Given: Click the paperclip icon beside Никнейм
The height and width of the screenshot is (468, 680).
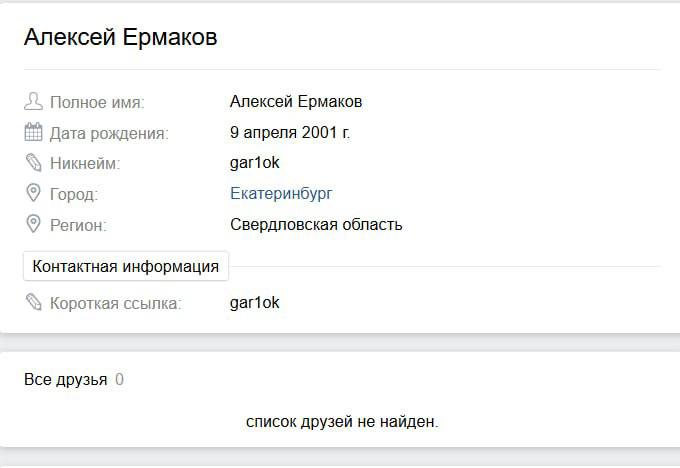Looking at the screenshot, I should click(33, 163).
